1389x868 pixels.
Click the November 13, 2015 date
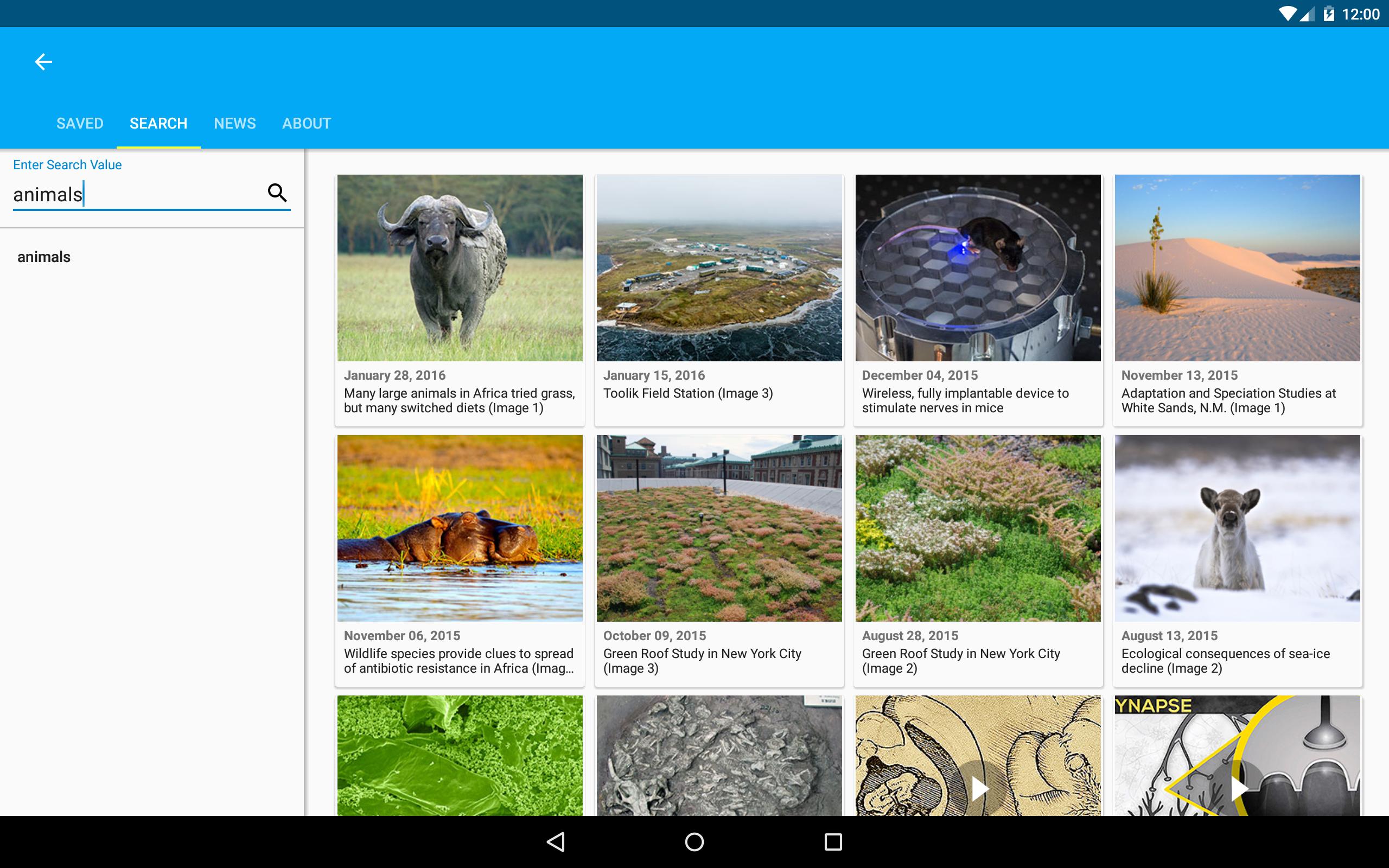[x=1180, y=375]
